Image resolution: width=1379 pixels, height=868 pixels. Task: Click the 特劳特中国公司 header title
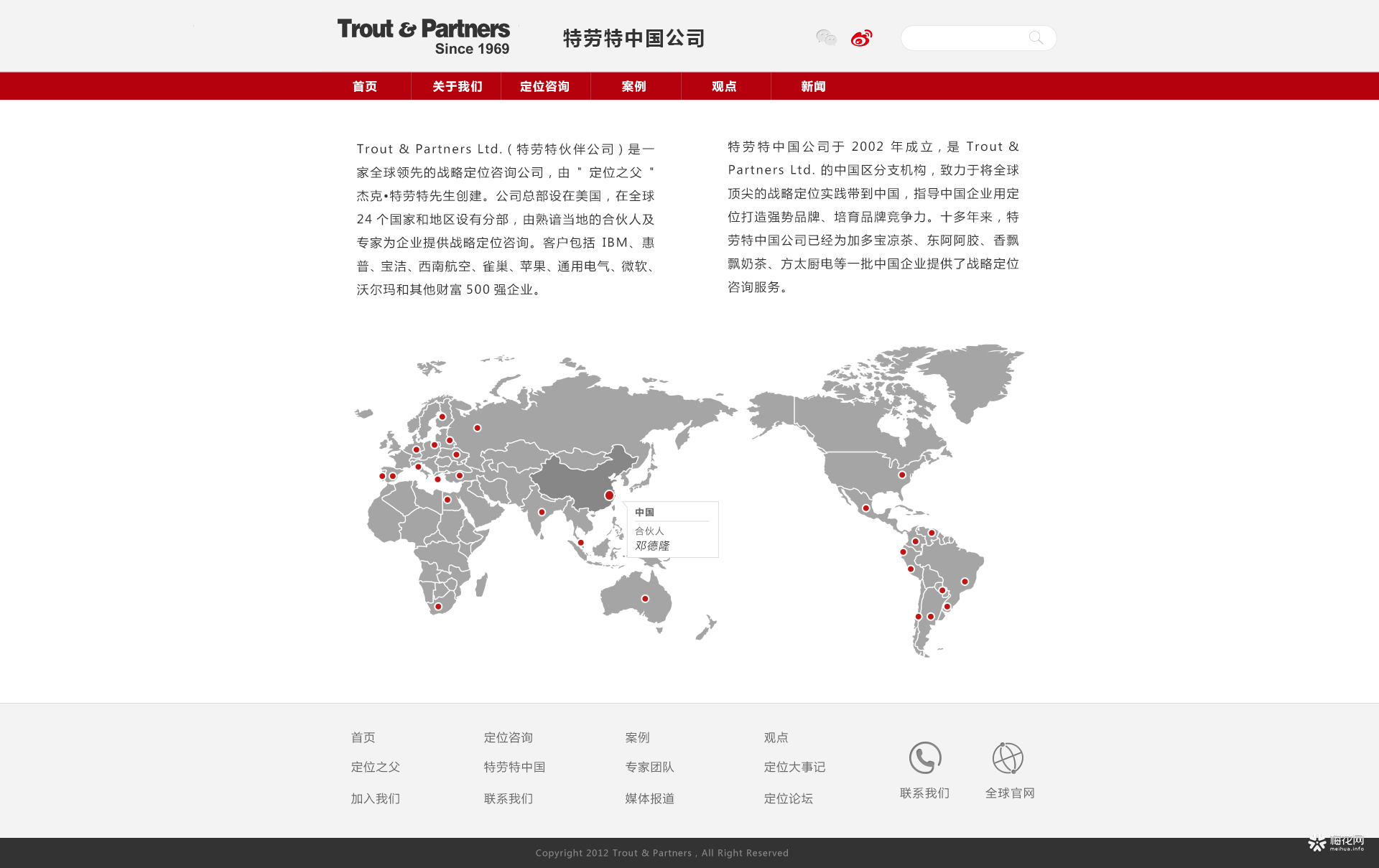pyautogui.click(x=633, y=38)
